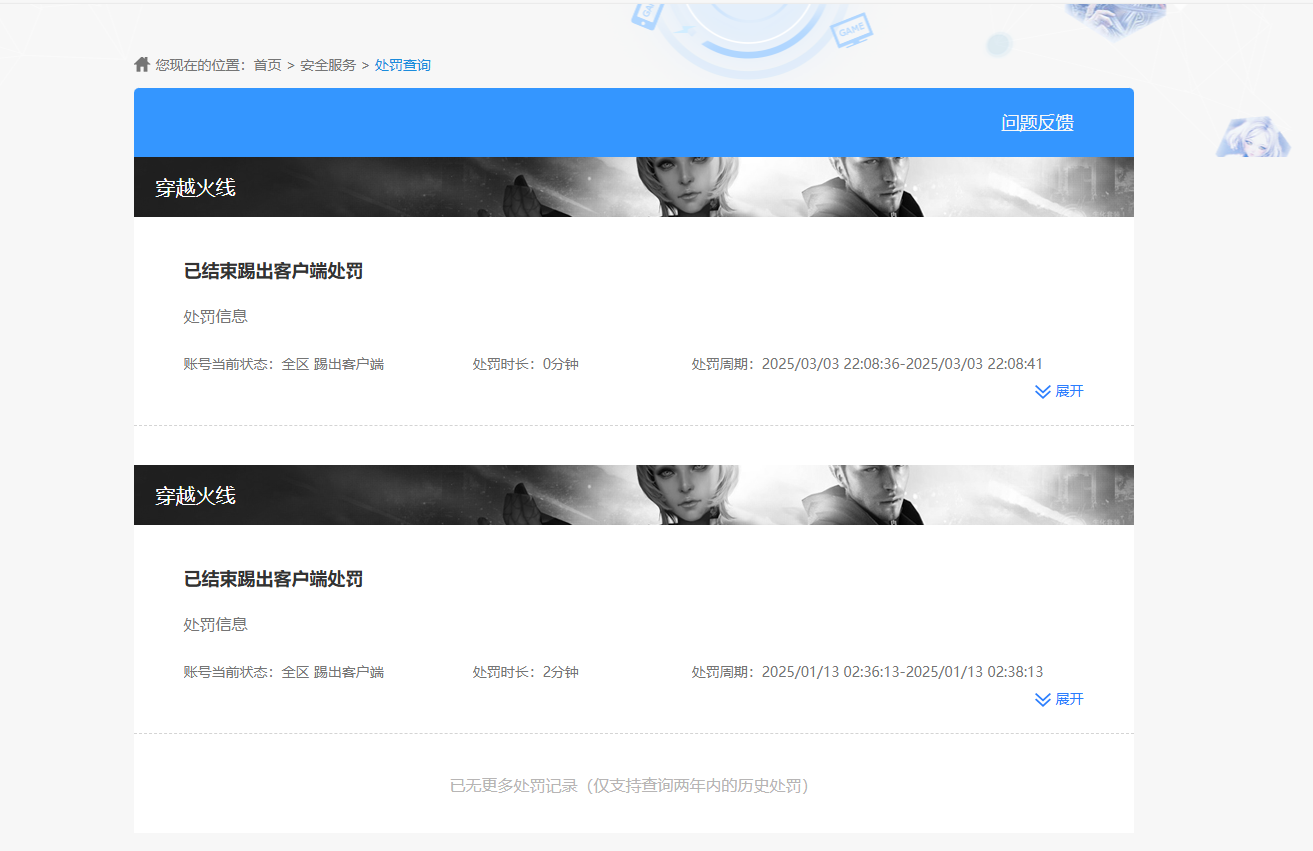Image resolution: width=1313 pixels, height=851 pixels.
Task: Click 账号当前状态 text in the 0分钟 record
Action: (284, 364)
